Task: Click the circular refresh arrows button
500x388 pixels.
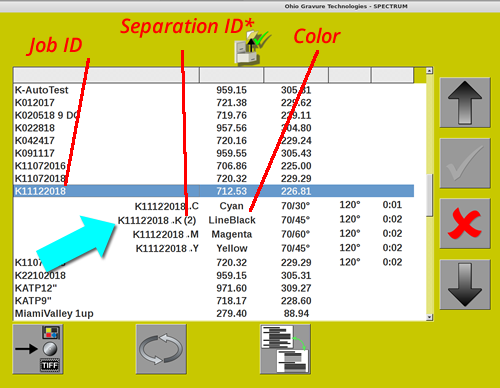Action: (x=161, y=349)
